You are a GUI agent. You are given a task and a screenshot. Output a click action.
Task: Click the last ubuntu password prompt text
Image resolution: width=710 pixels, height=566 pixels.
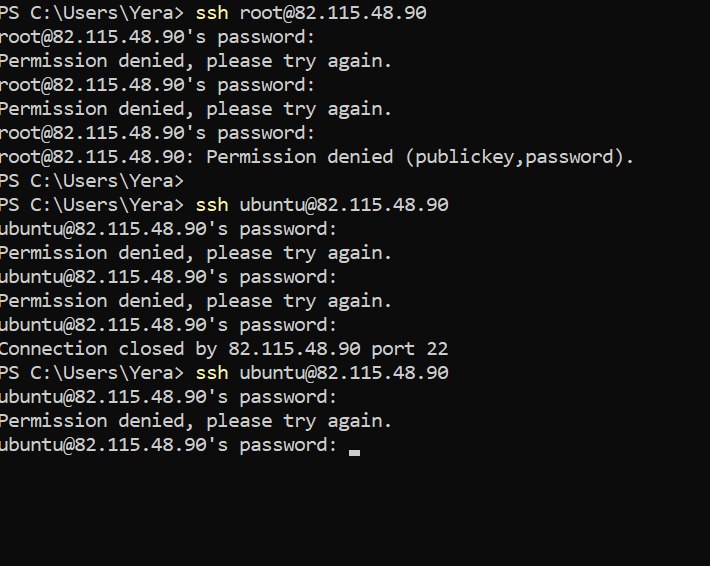click(168, 445)
